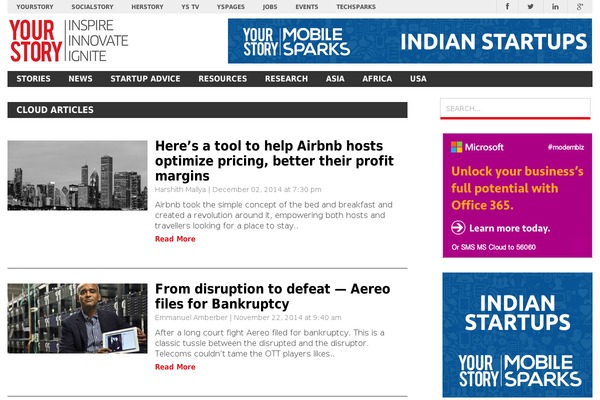This screenshot has width=600, height=400.
Task: Click the #modernbiz hashtag in the ad
Action: coord(566,147)
